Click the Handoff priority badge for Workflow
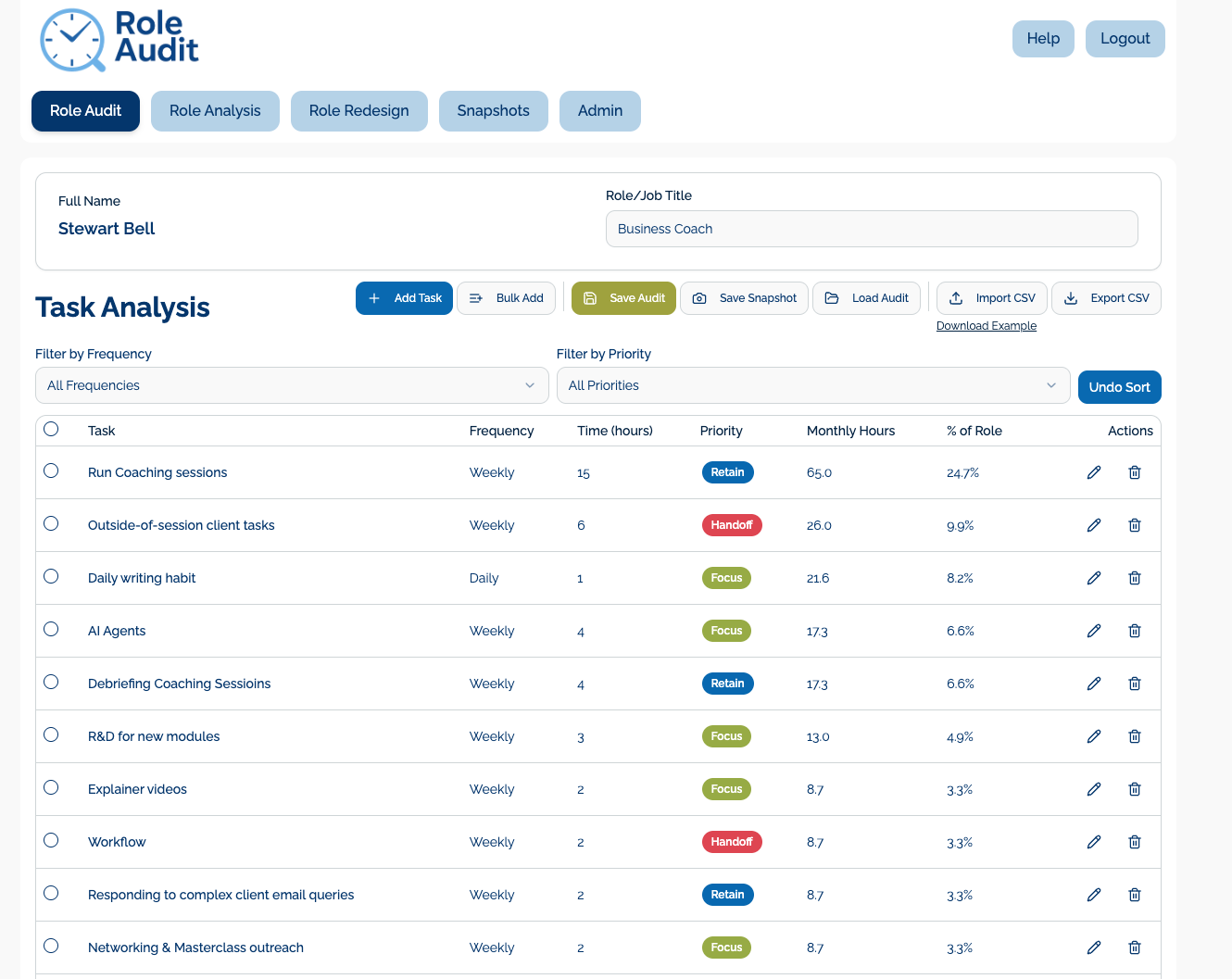Viewport: 1232px width, 979px height. 731,842
